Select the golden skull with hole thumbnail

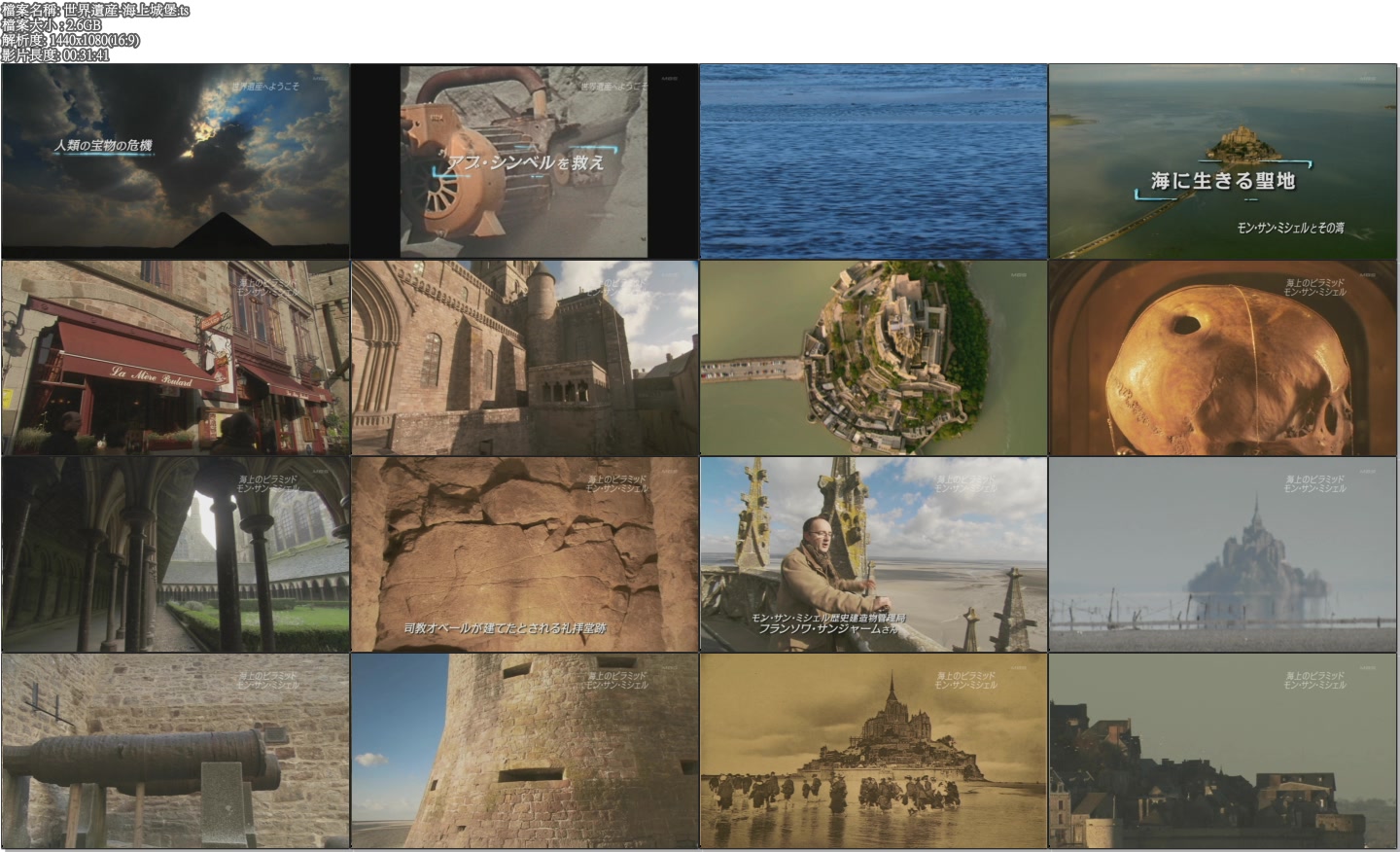point(1223,357)
